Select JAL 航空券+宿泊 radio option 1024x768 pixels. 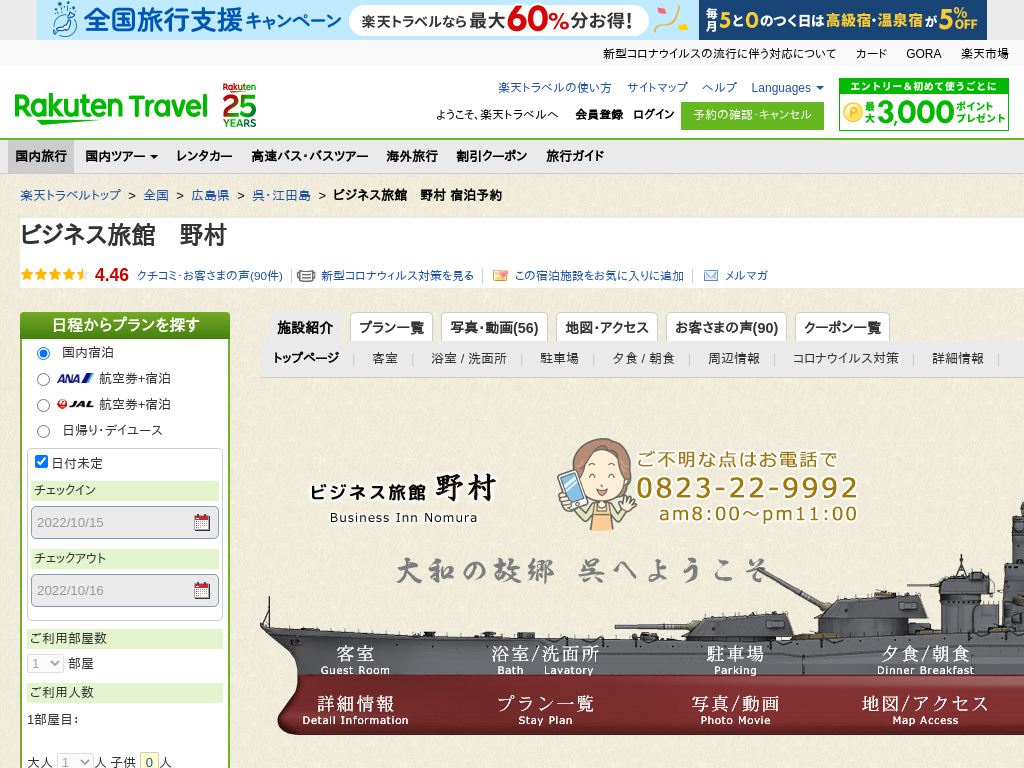point(44,406)
